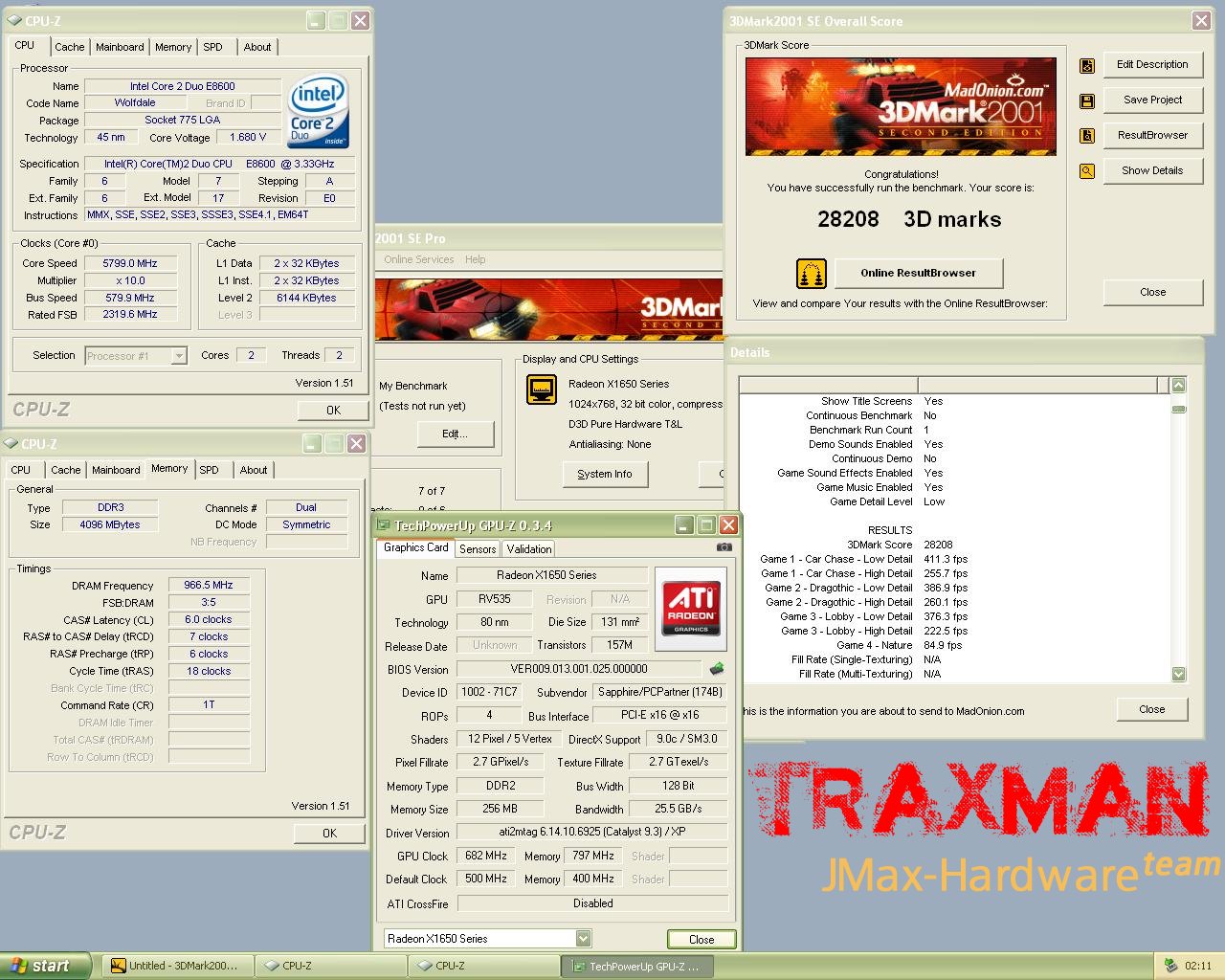Click the Bandwidth 25.5 GB/s field
1225x980 pixels.
(x=678, y=810)
